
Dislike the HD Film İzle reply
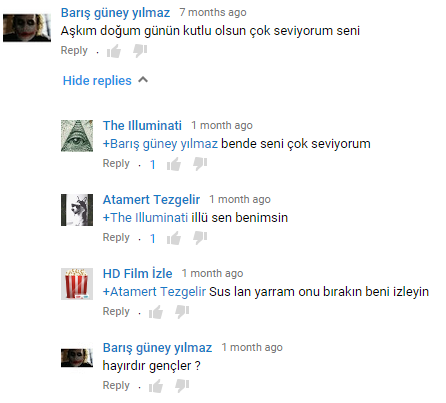click(x=182, y=312)
